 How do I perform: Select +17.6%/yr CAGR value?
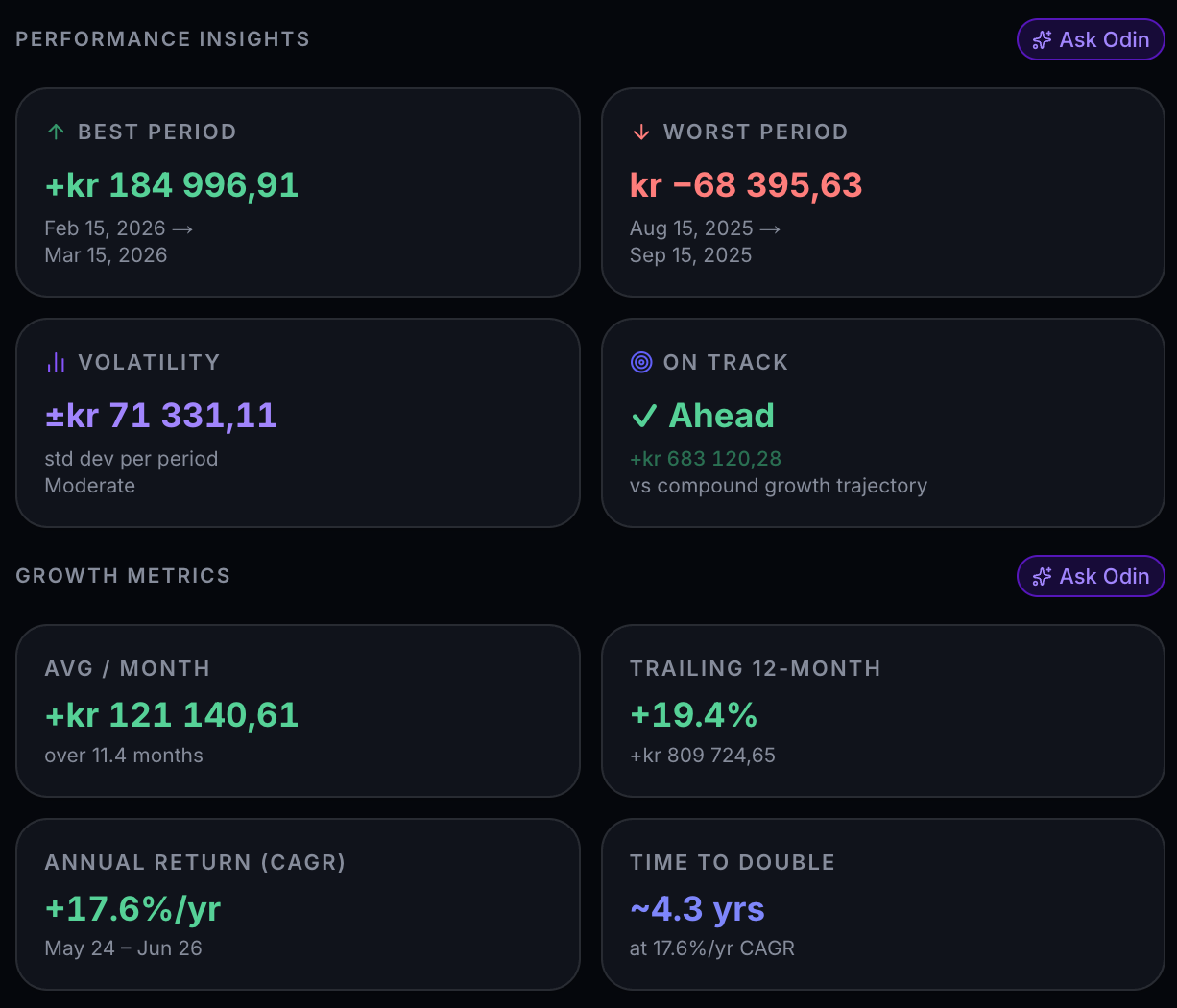[x=132, y=908]
